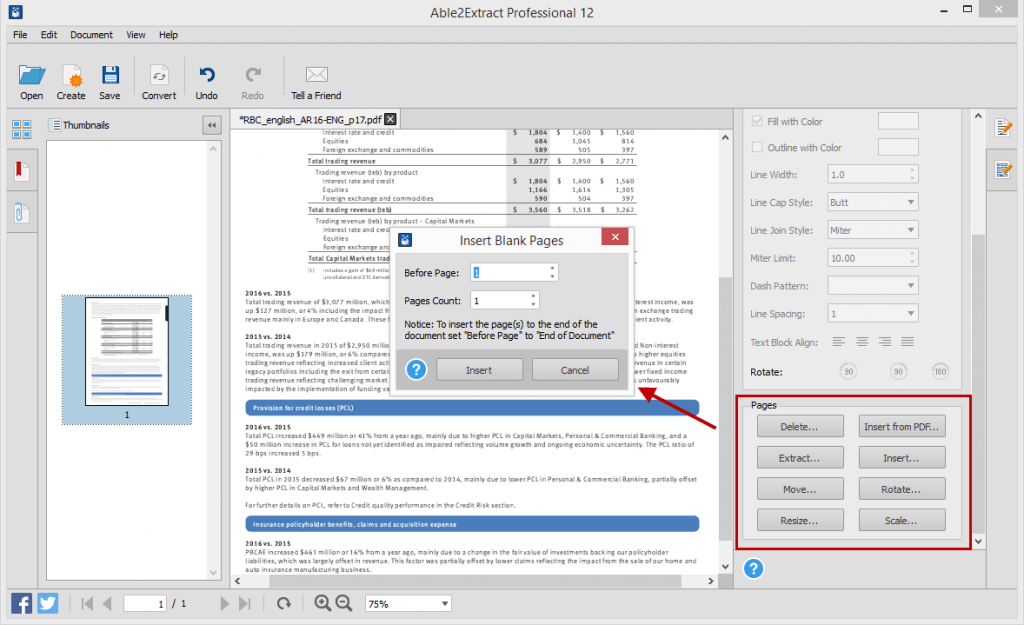
Task: Click the Tell a Friend toolbar icon
Action: pyautogui.click(x=315, y=80)
